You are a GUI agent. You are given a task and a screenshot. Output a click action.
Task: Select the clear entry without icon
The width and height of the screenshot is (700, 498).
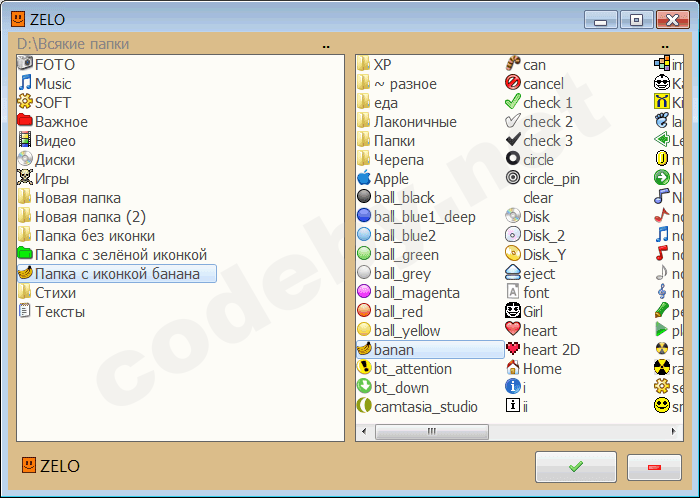tap(538, 198)
